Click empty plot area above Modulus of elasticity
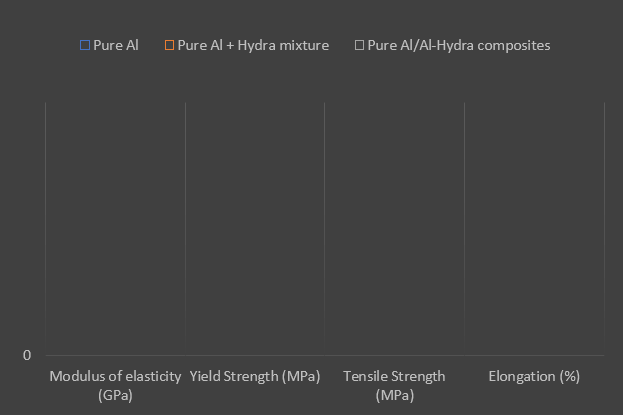 pyautogui.click(x=115, y=228)
